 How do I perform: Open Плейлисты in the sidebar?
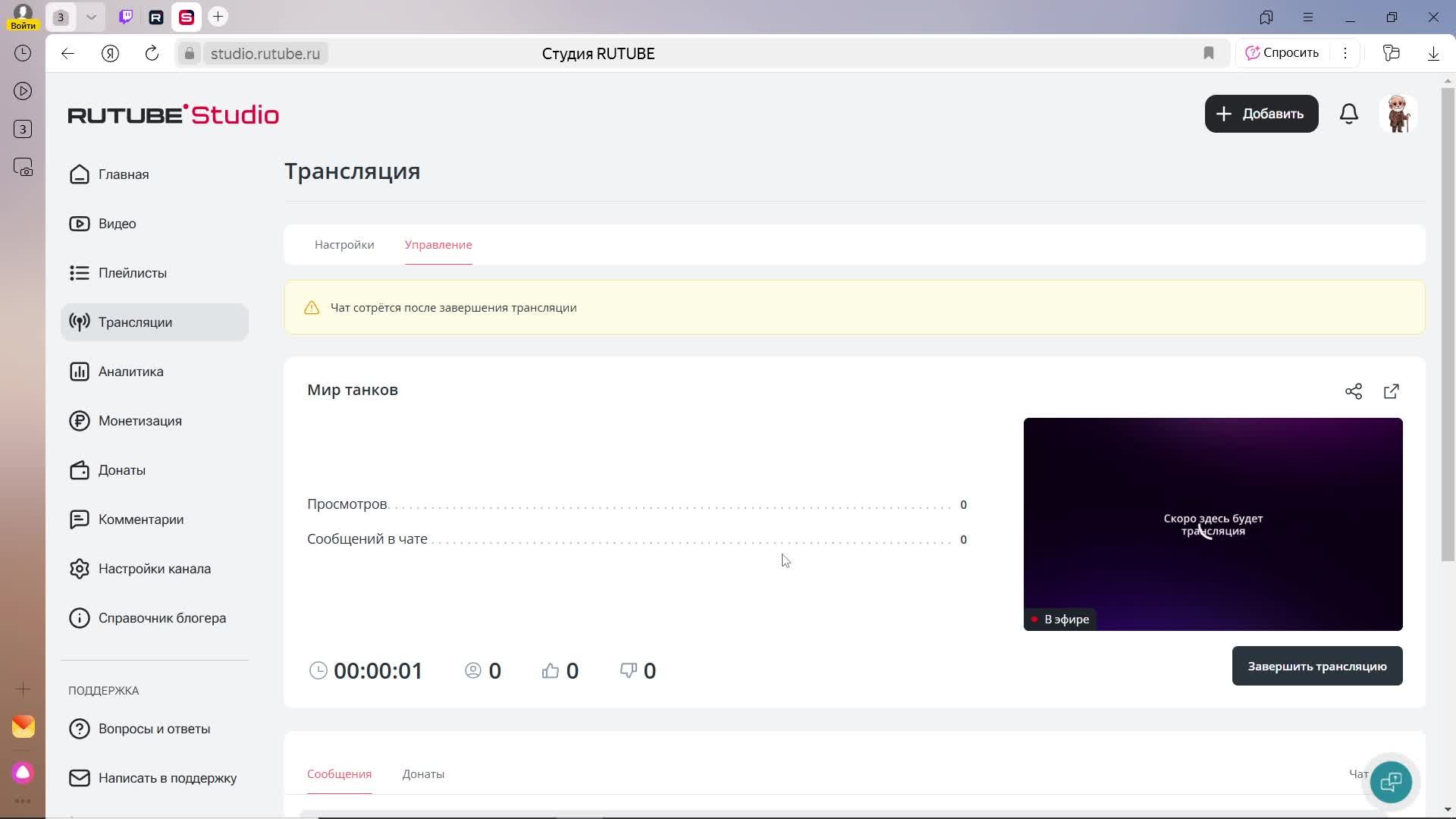click(155, 273)
